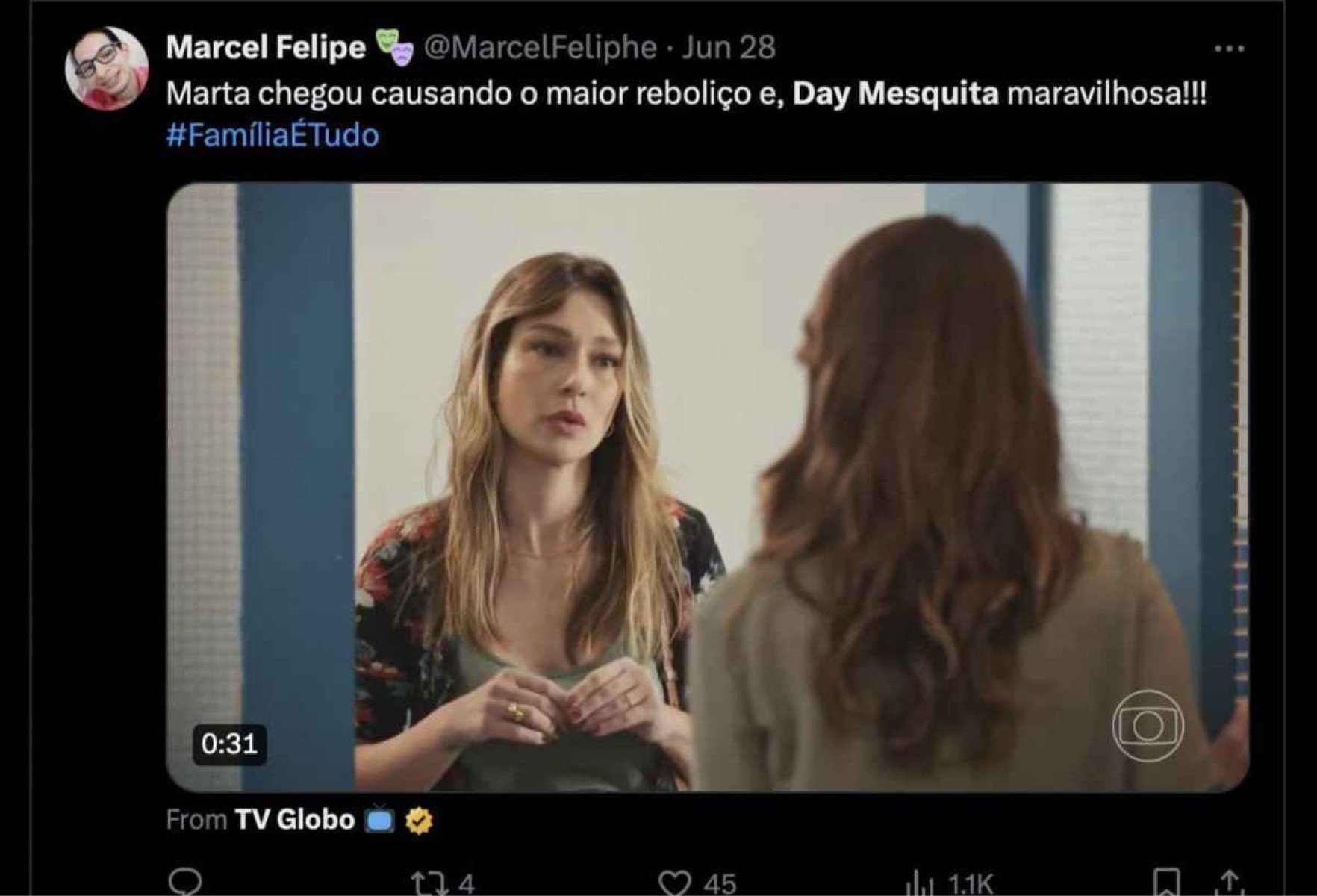Viewport: 1317px width, 896px height.
Task: Click the Globo logo watermark on video
Action: 1148,726
